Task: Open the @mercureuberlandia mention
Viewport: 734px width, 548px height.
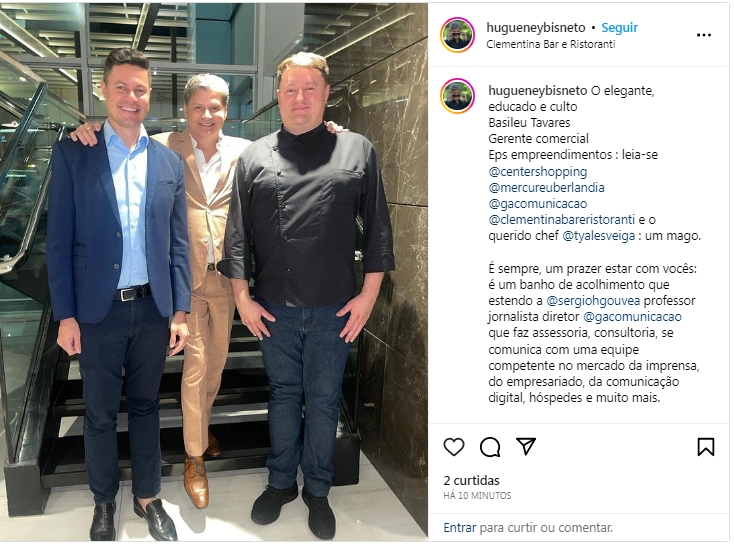Action: [546, 188]
